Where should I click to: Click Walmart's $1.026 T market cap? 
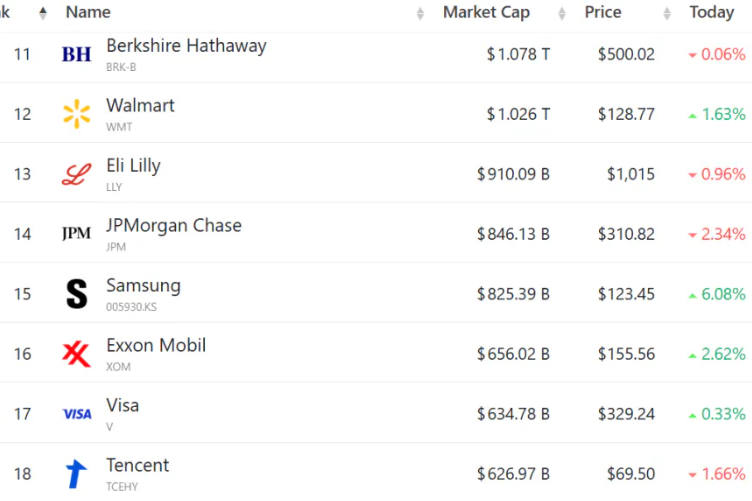[x=518, y=114]
